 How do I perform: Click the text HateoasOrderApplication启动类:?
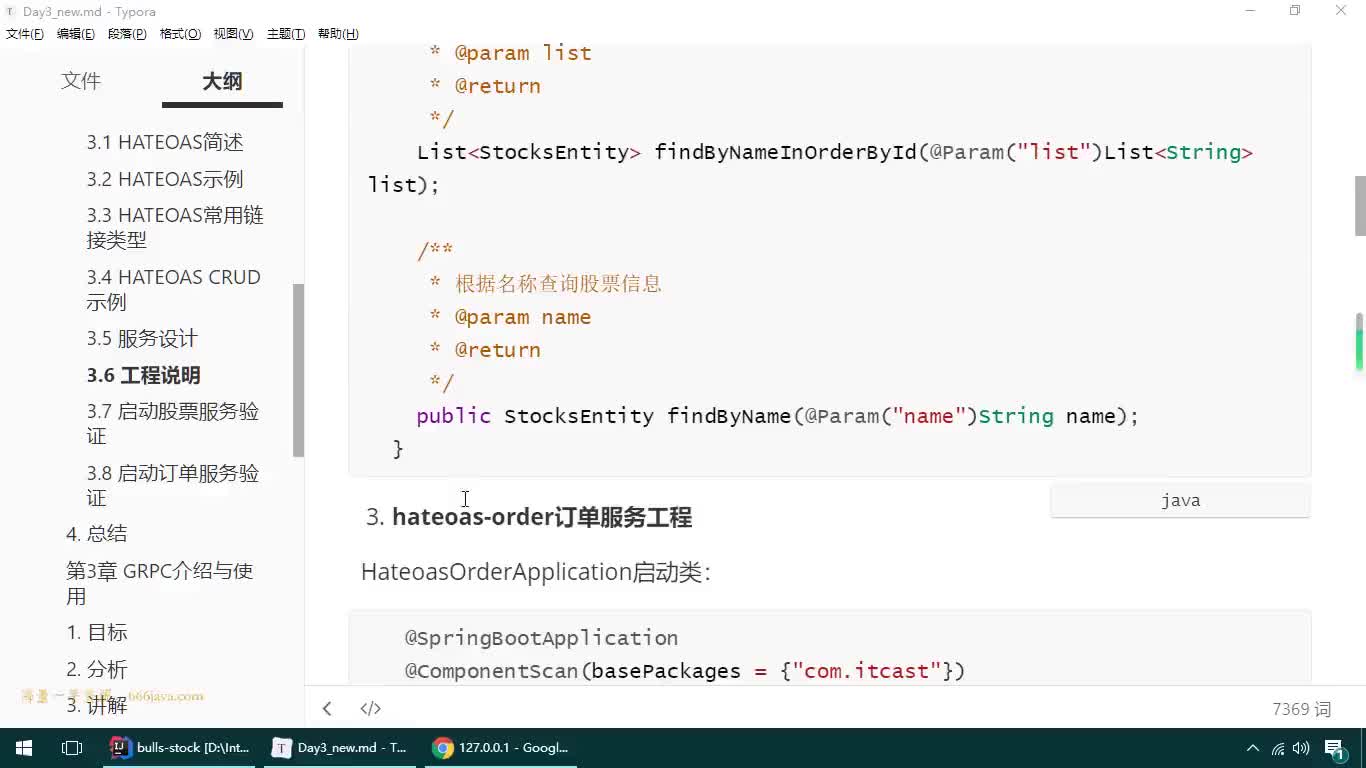tap(536, 572)
